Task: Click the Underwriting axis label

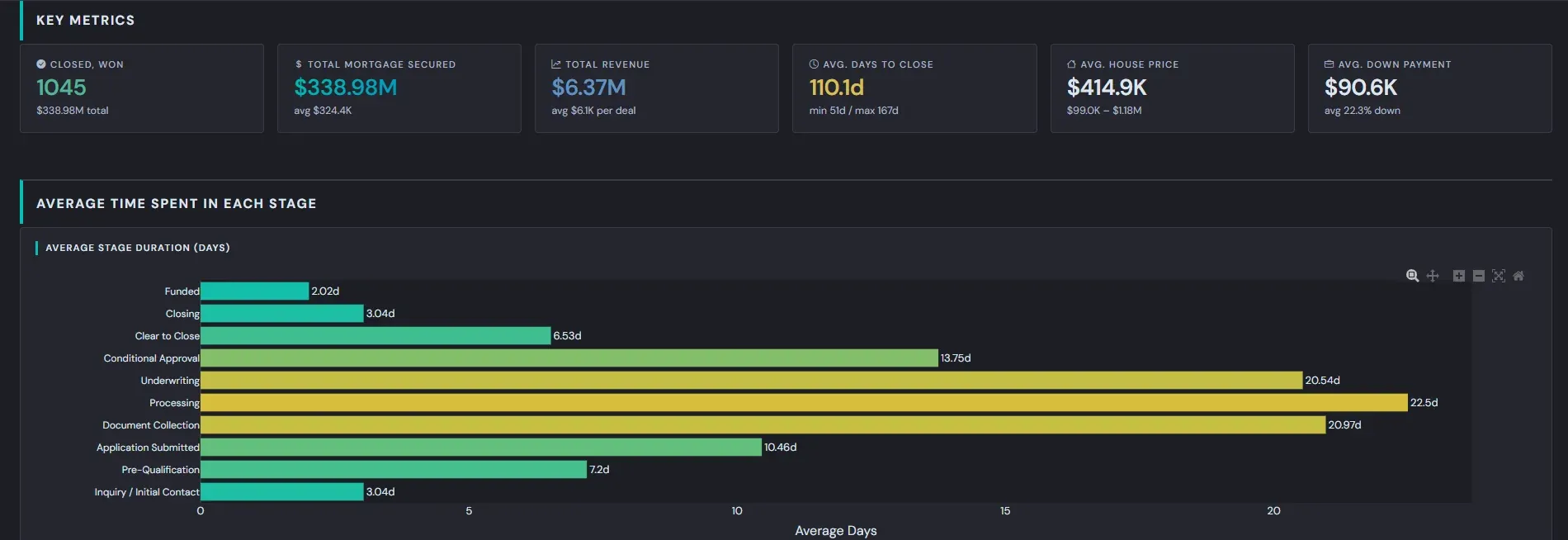Action: point(170,381)
